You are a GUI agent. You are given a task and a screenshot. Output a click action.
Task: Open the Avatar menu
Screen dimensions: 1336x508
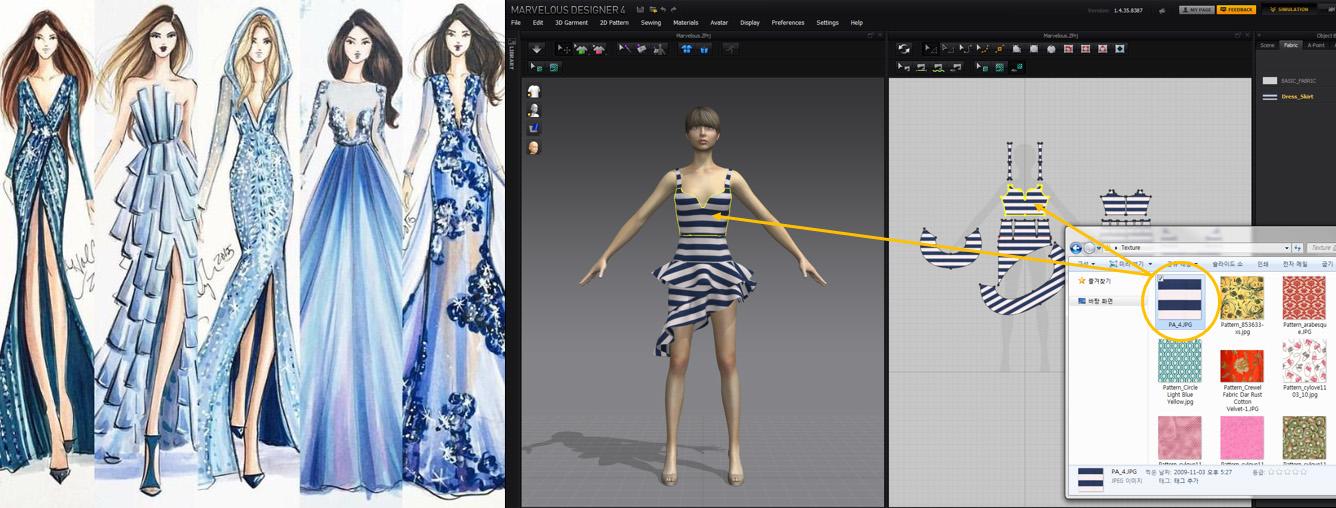click(719, 22)
